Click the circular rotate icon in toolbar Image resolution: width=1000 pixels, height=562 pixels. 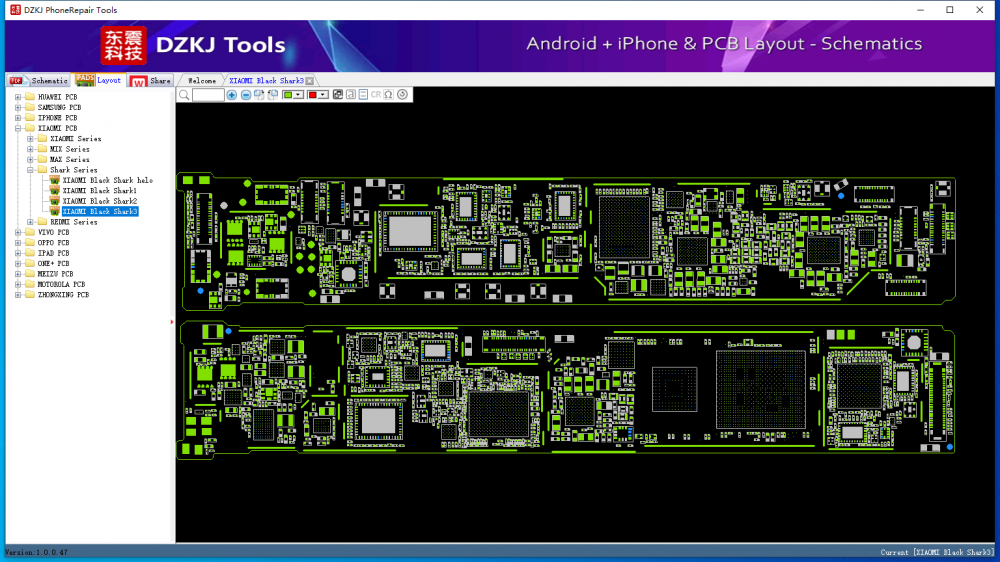click(x=402, y=95)
